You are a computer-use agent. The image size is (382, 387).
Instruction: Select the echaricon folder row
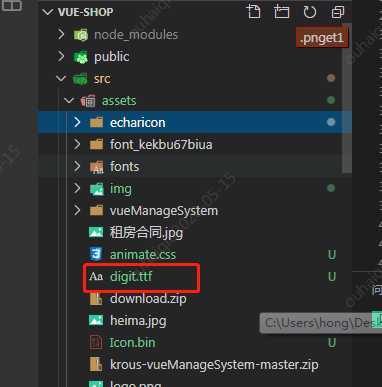coord(195,122)
